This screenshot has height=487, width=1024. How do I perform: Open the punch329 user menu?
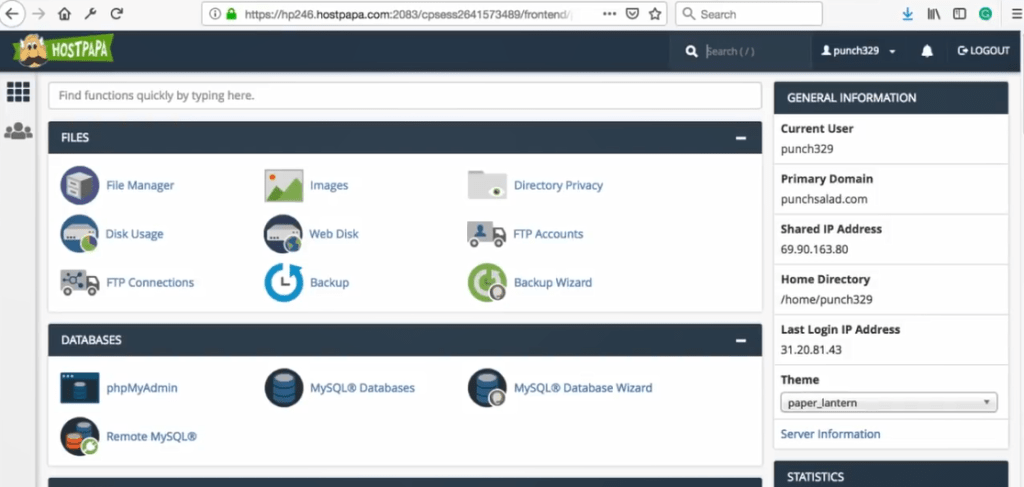(858, 51)
